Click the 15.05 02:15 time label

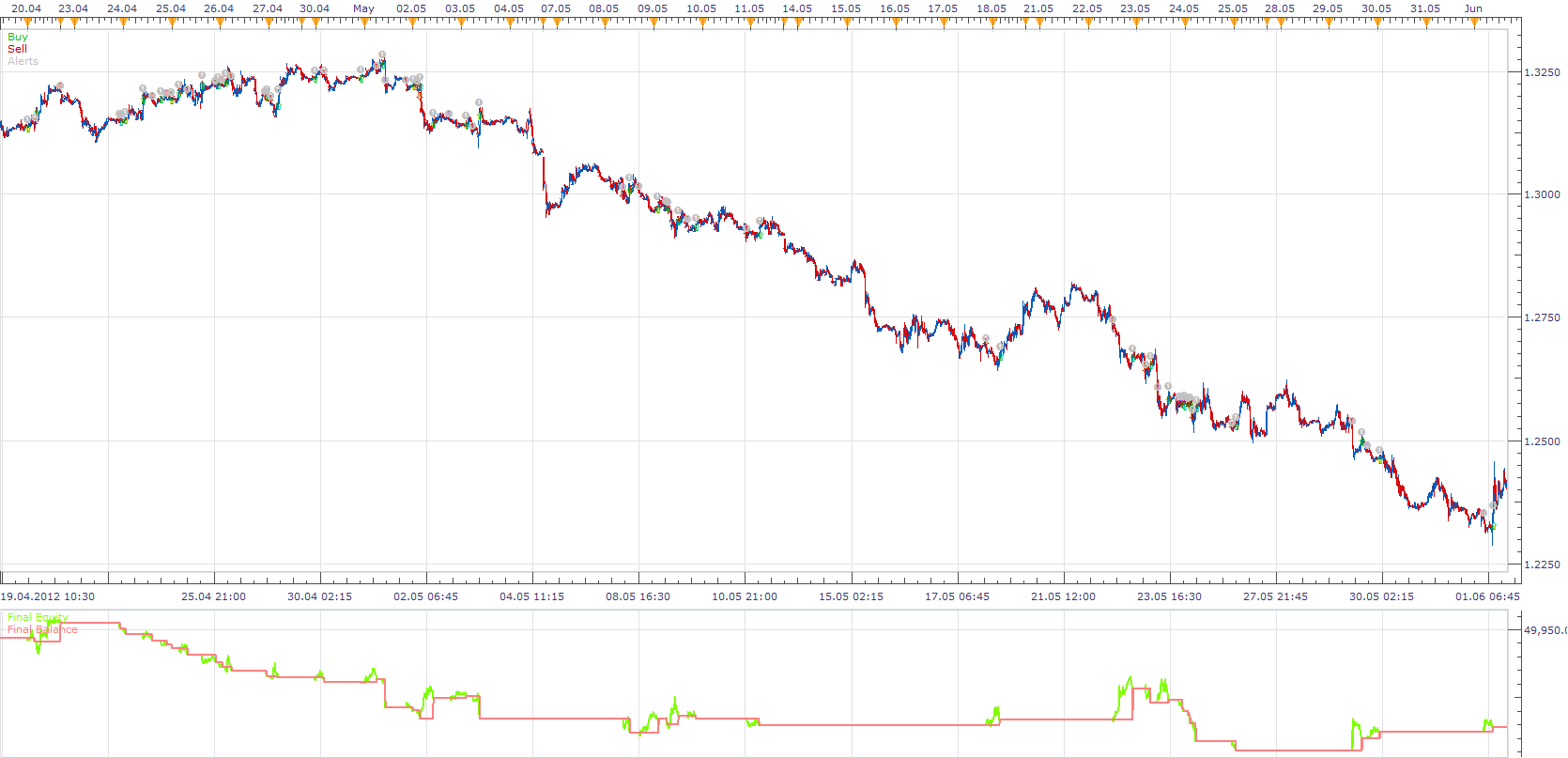(x=851, y=596)
